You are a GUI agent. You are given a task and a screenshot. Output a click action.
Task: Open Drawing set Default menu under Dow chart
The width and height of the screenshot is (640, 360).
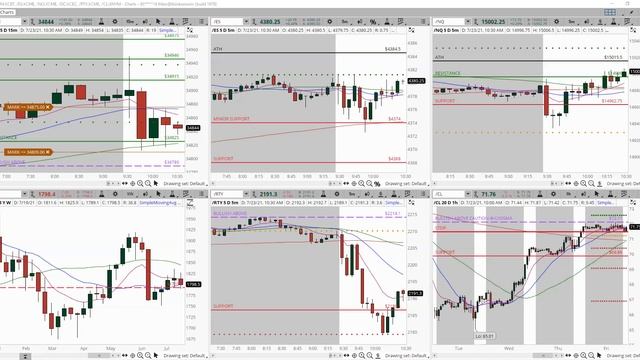coord(186,184)
